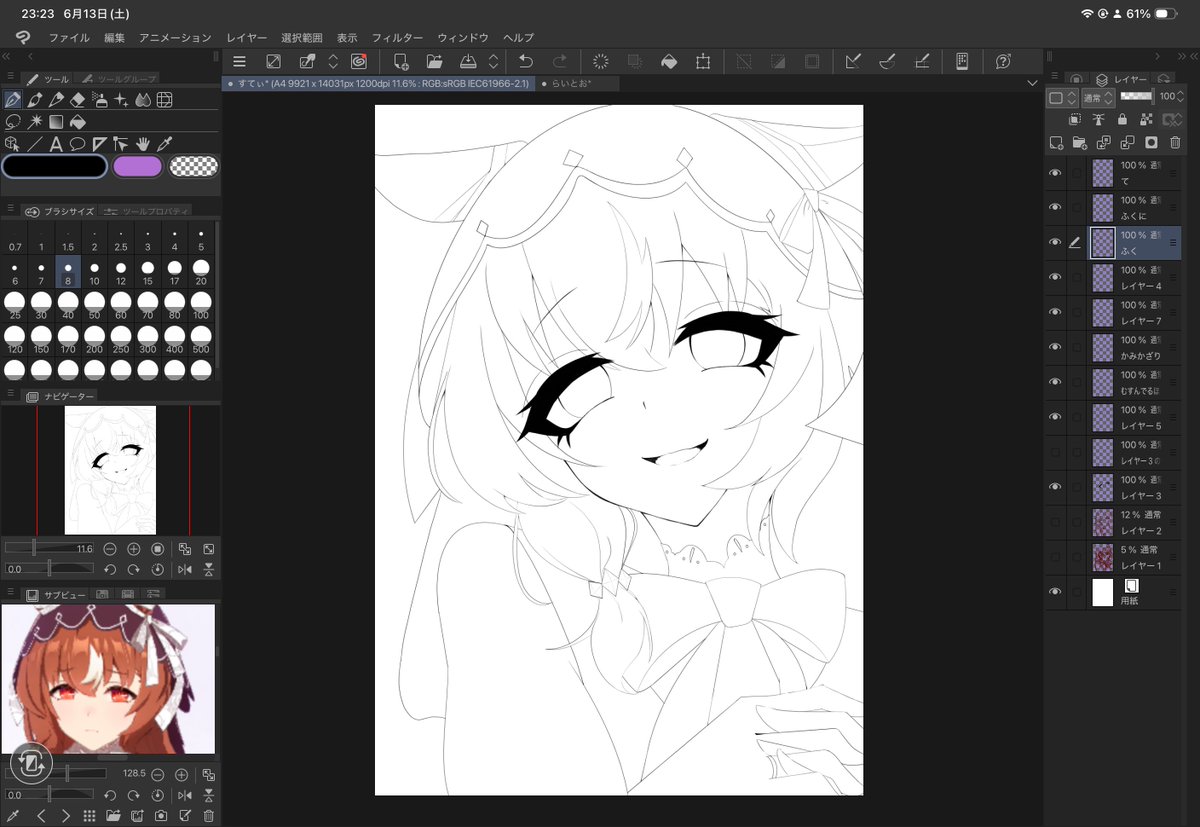This screenshot has height=827, width=1200.
Task: Select the Figure line tool
Action: (35, 143)
